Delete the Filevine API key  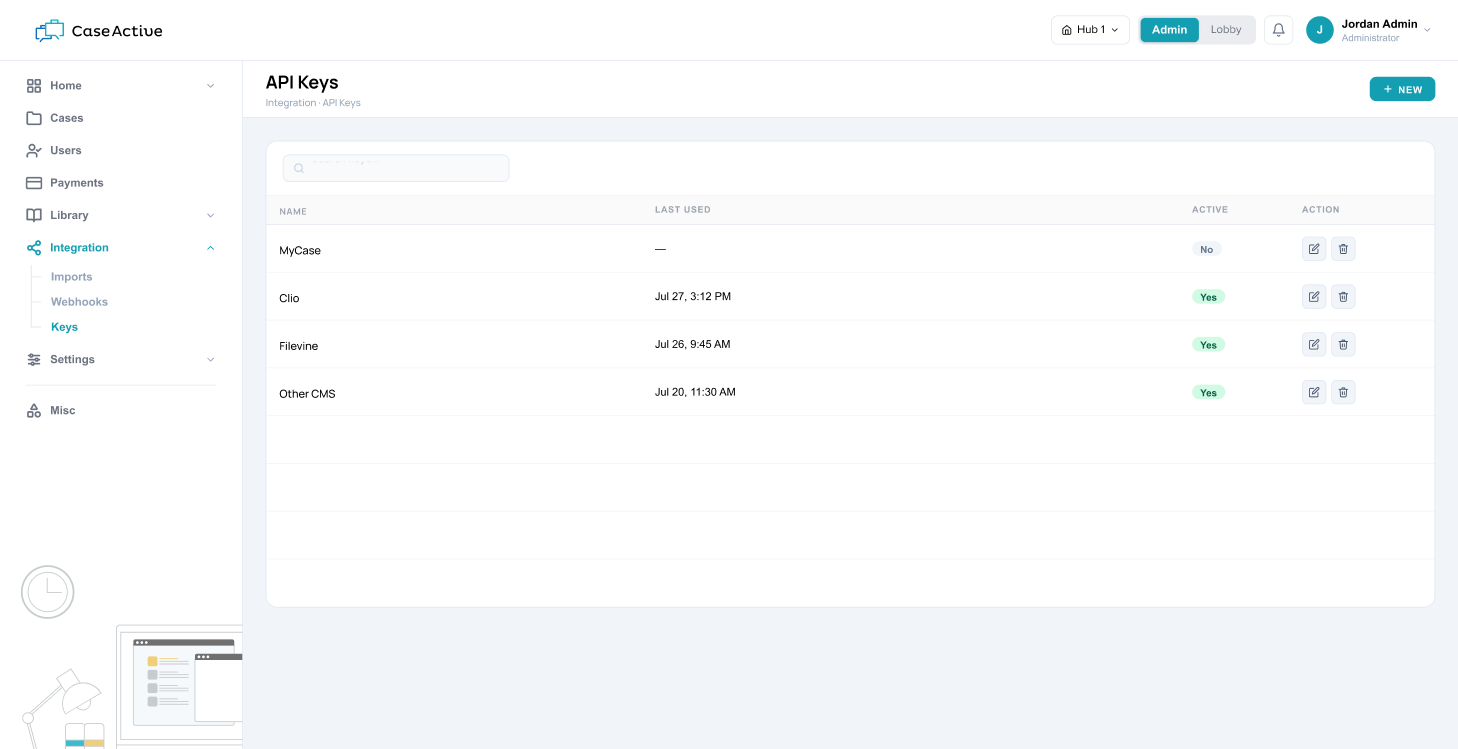pyautogui.click(x=1343, y=345)
